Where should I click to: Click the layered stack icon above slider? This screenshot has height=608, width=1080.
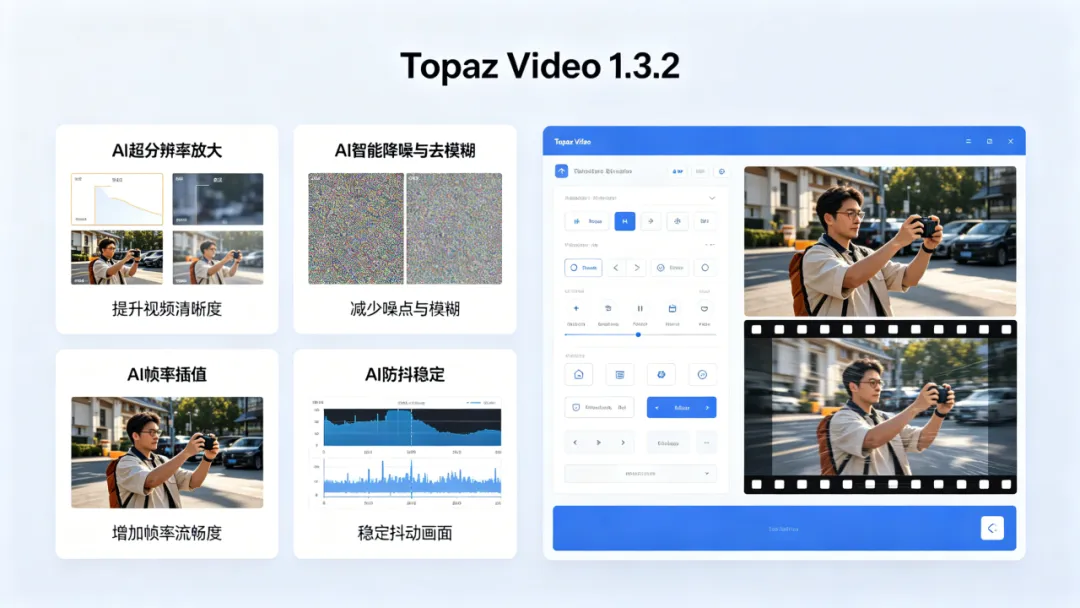tap(608, 308)
